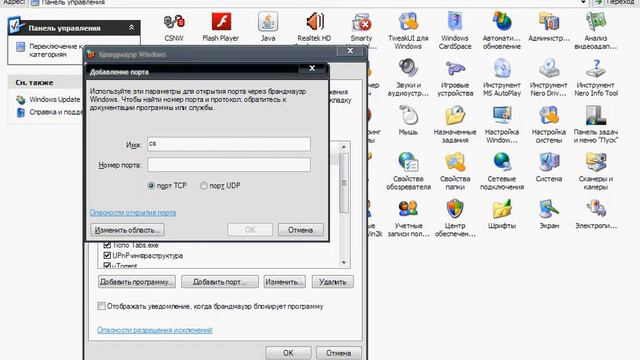Open the Администрирование icon
Image resolution: width=640 pixels, height=360 pixels.
pos(549,22)
